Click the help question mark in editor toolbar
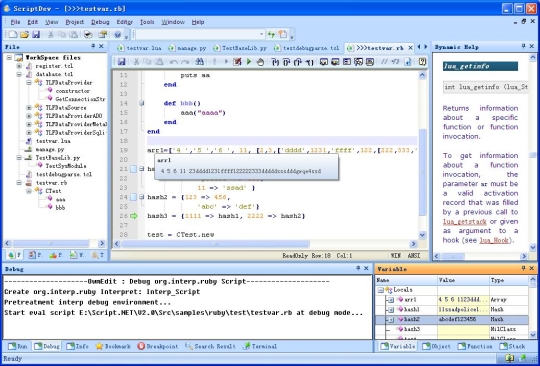The height and width of the screenshot is (366, 540). tap(422, 62)
